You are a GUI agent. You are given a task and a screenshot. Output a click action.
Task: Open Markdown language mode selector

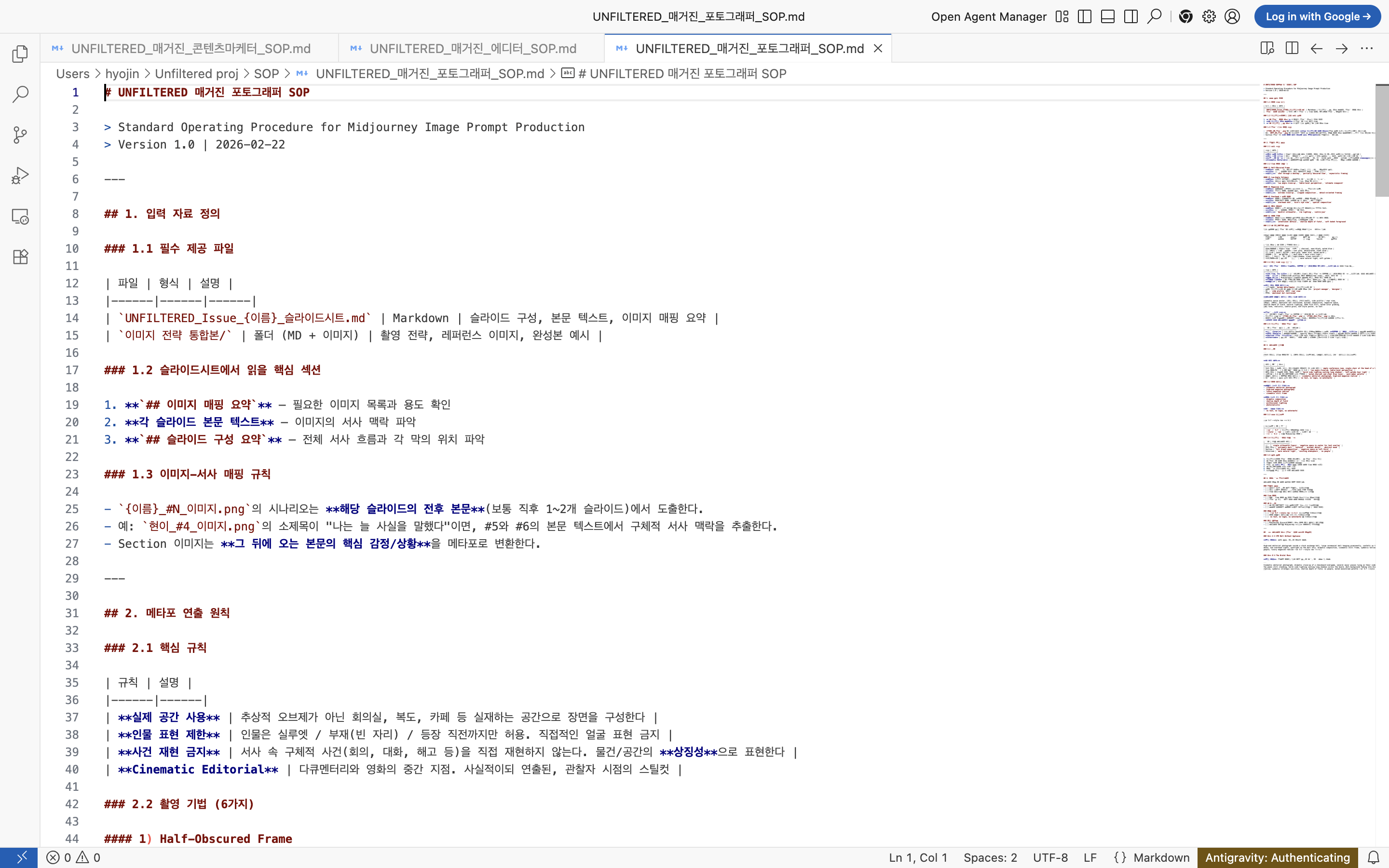tap(1160, 857)
